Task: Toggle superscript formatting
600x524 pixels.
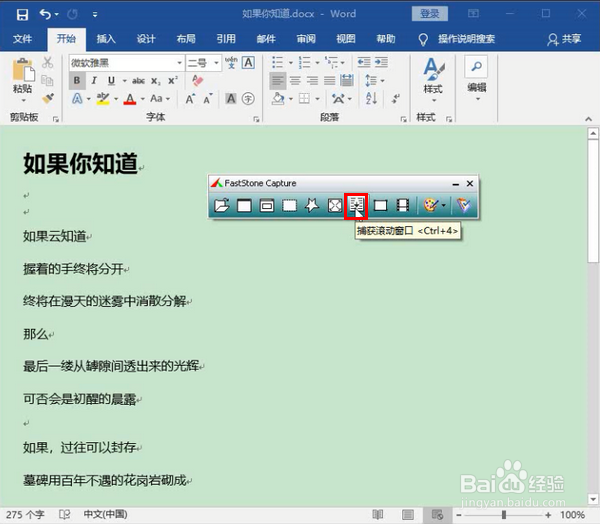Action: [173, 80]
